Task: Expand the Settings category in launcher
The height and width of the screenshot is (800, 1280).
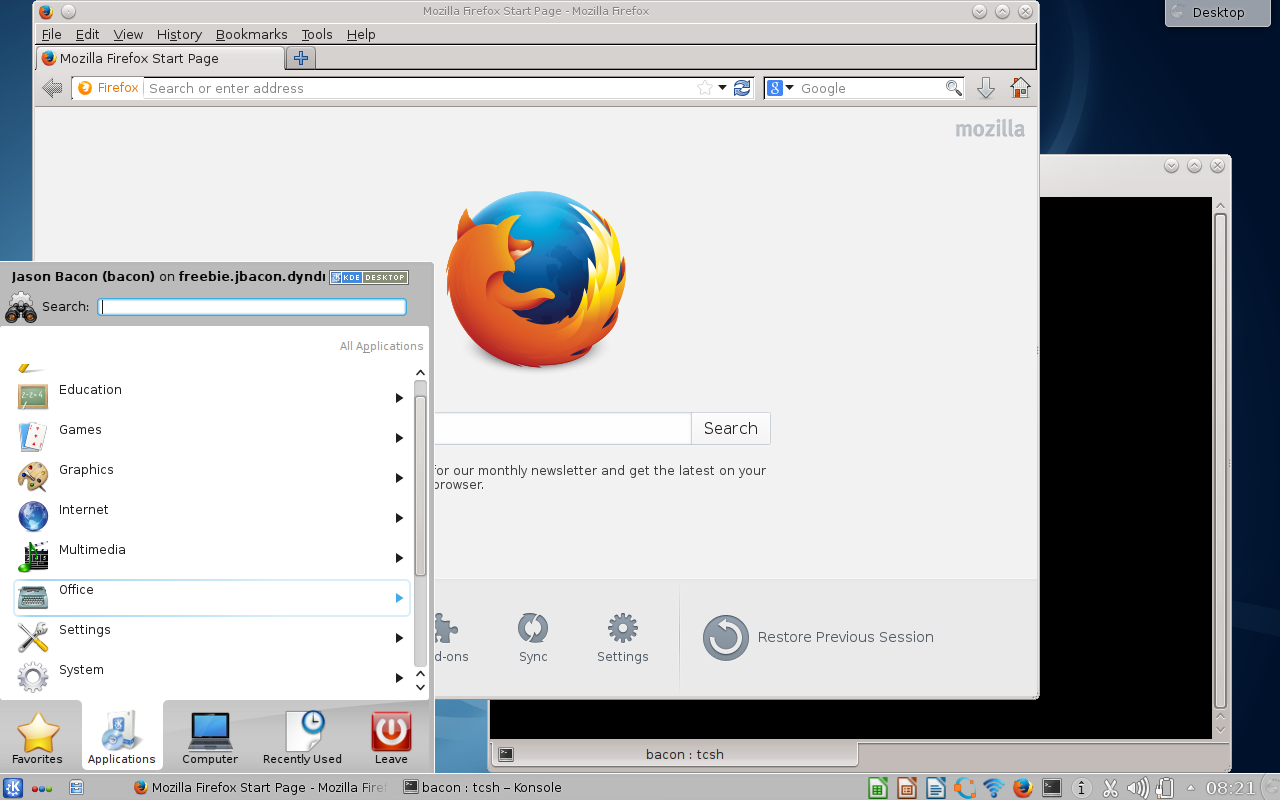Action: 212,637
